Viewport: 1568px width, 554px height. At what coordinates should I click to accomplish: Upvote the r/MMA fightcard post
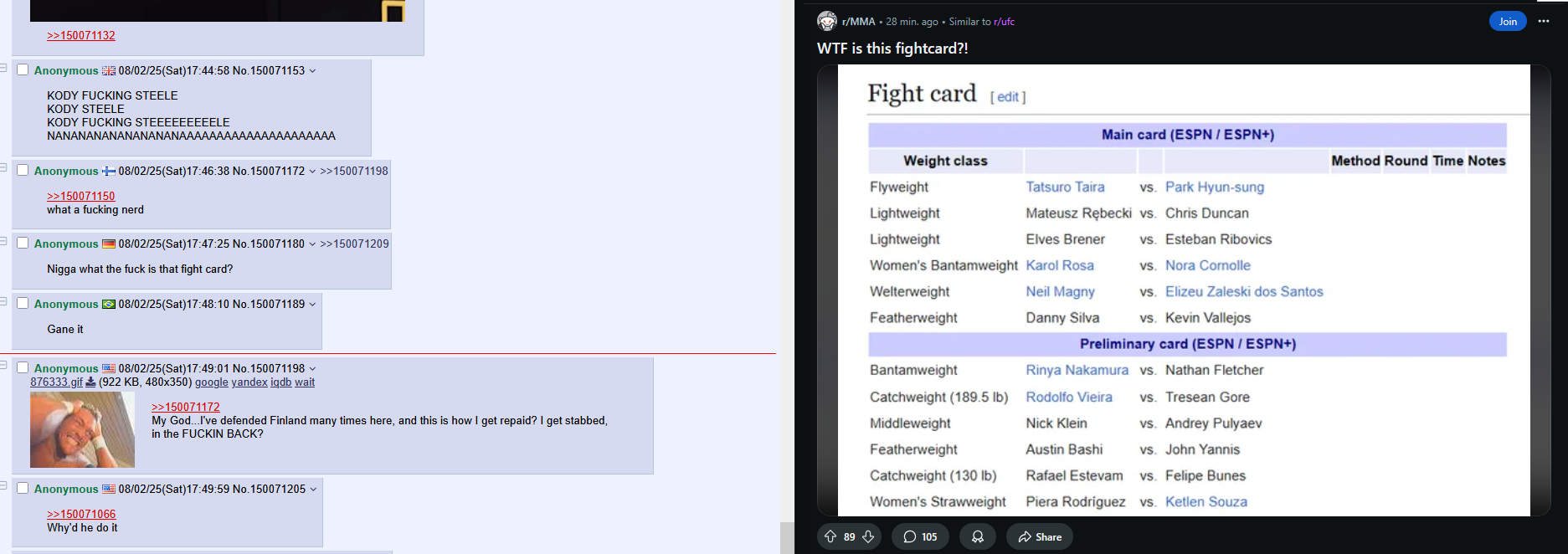coord(830,536)
